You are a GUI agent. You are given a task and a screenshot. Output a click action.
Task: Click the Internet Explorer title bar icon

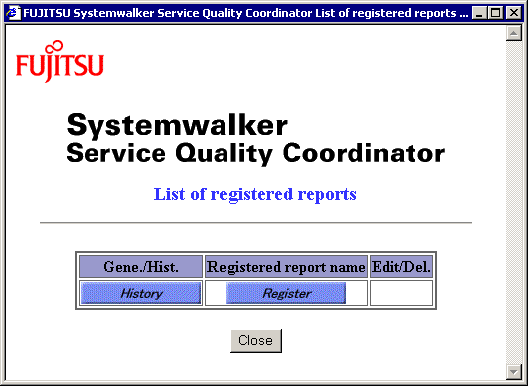tap(13, 13)
